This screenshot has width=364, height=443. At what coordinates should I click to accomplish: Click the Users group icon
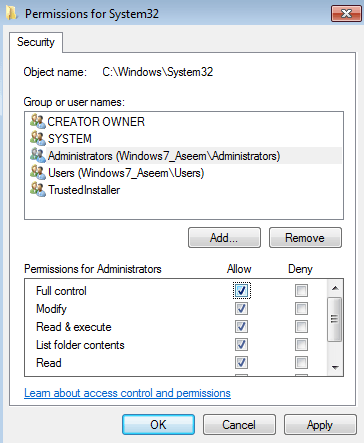[x=38, y=172]
